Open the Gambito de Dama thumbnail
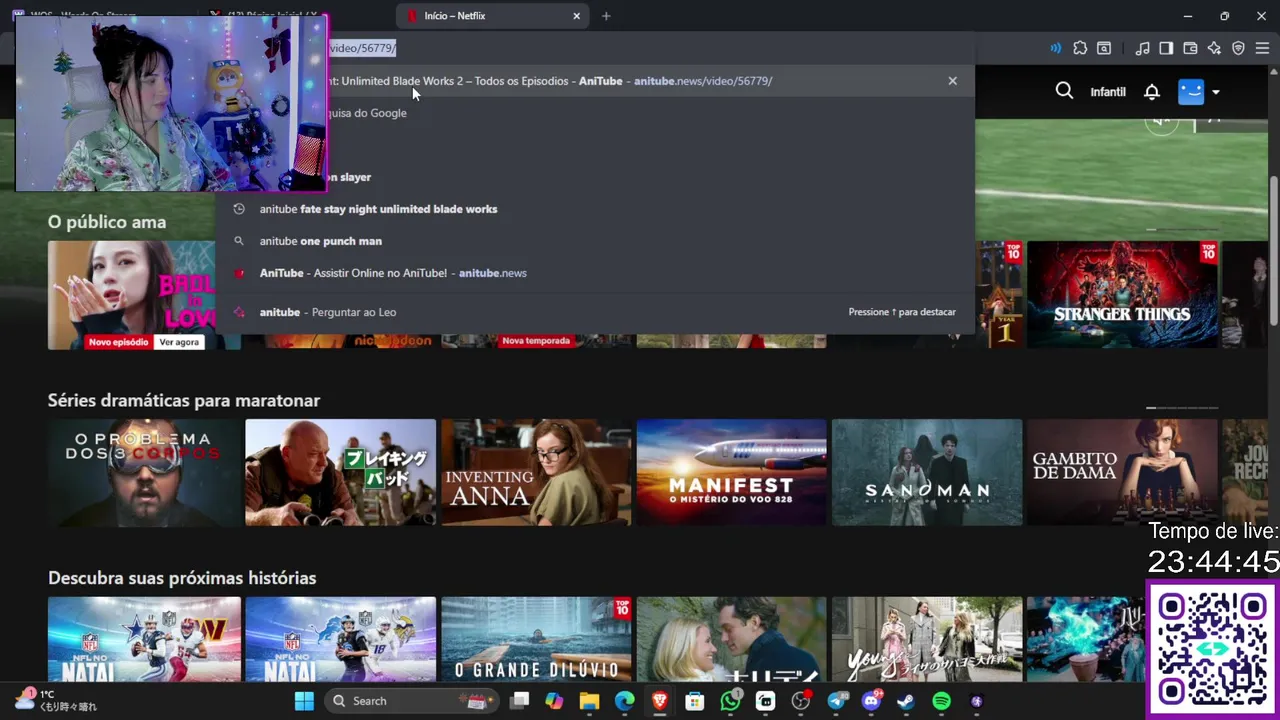Image resolution: width=1280 pixels, height=720 pixels. [1122, 472]
